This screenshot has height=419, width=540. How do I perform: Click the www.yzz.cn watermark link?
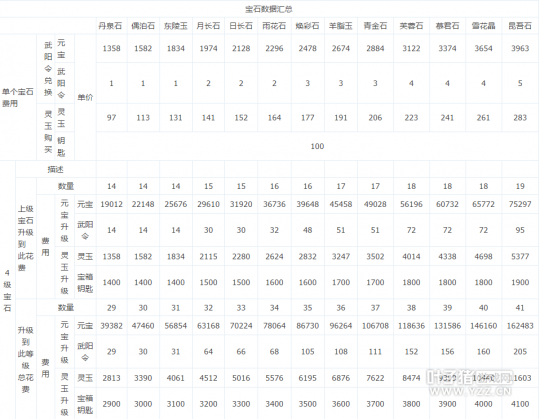click(470, 391)
